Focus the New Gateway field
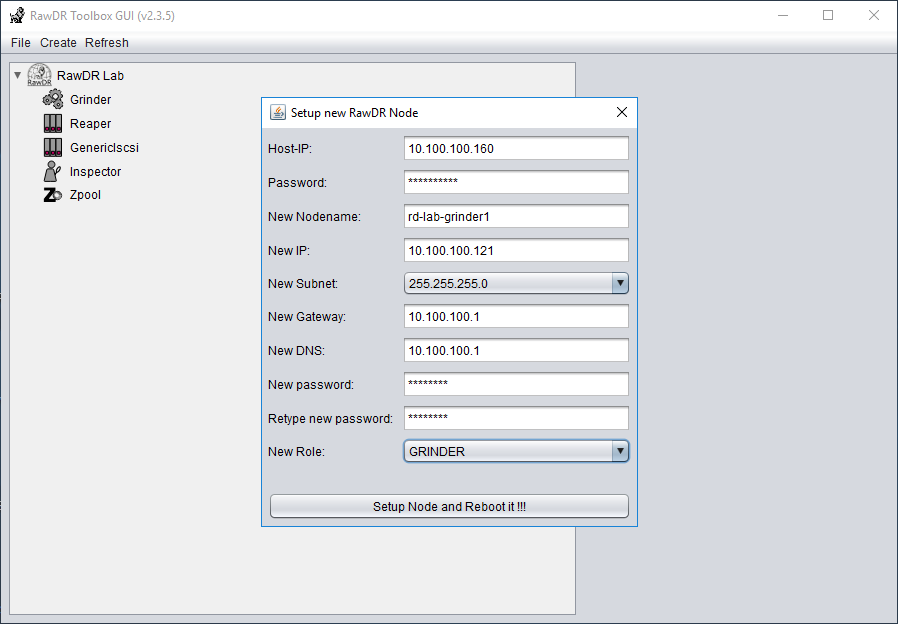 [x=516, y=316]
